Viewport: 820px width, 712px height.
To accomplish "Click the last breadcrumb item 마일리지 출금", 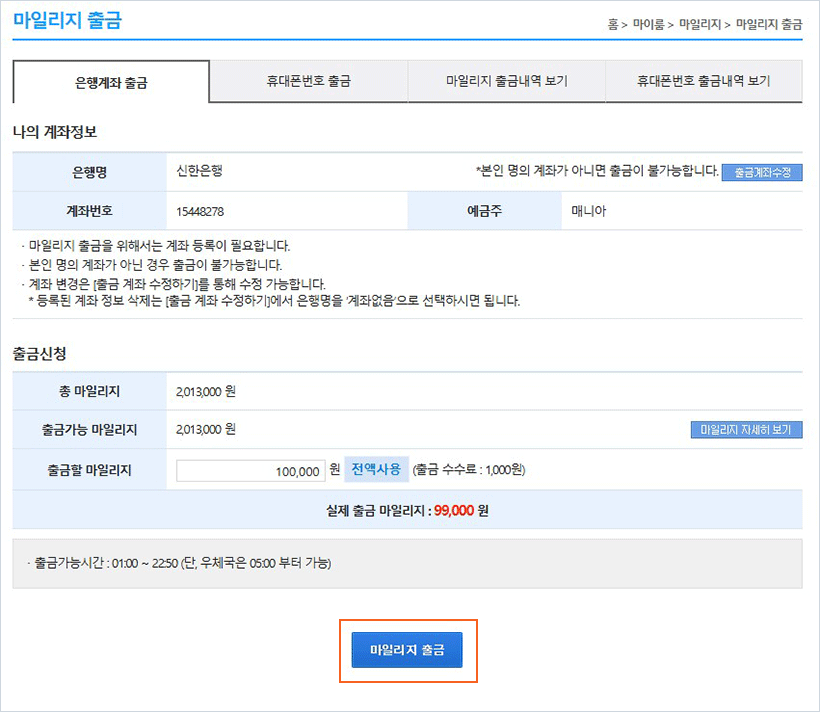I will pyautogui.click(x=768, y=23).
